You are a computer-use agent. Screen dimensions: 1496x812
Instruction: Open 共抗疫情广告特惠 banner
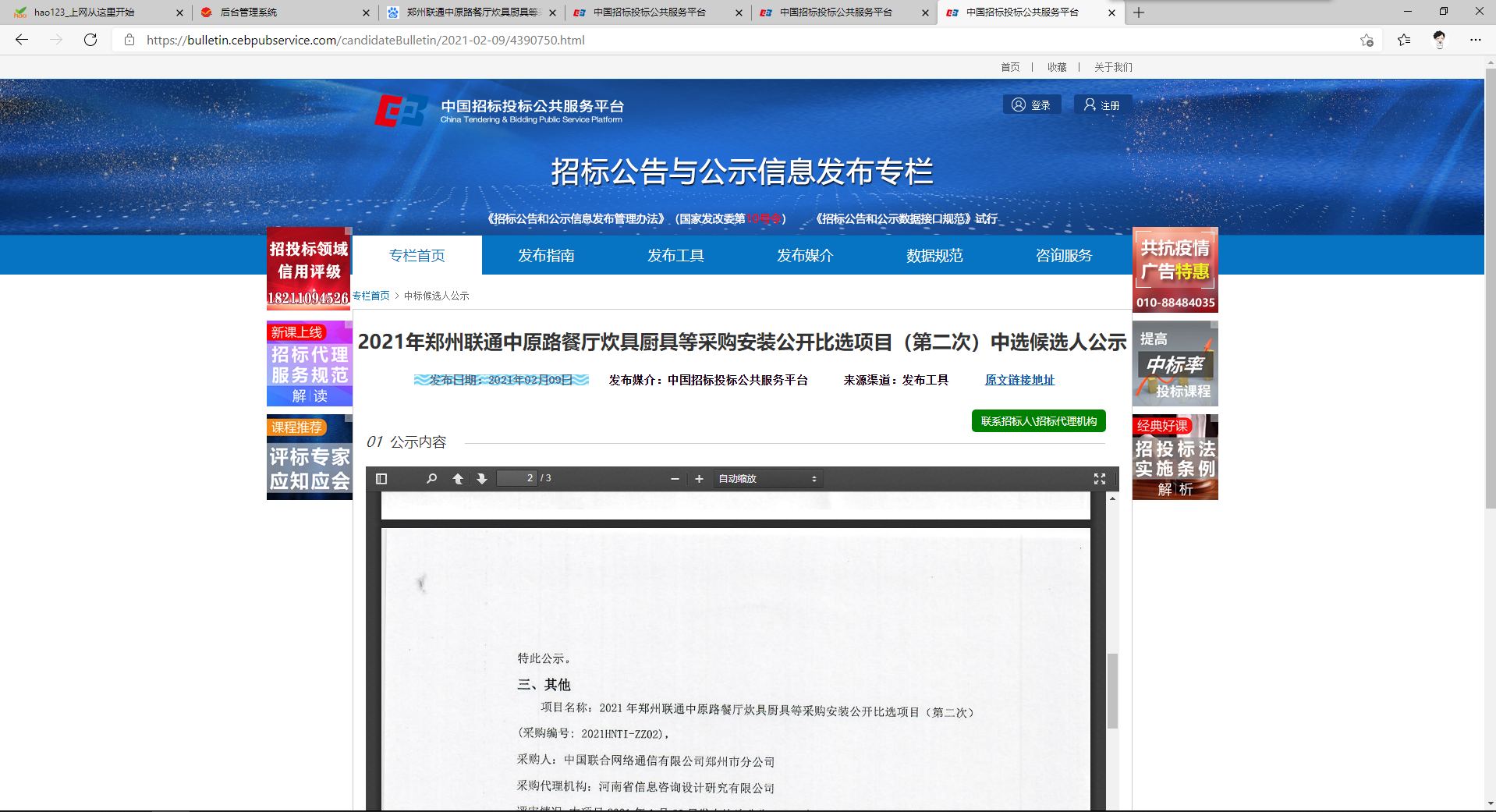[1175, 270]
